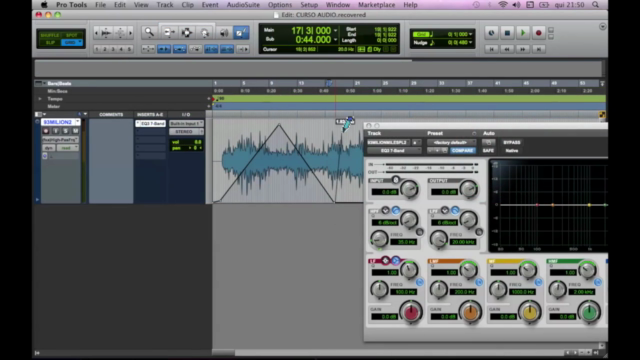The width and height of the screenshot is (640, 360).
Task: Arm the transport Record button
Action: (538, 33)
